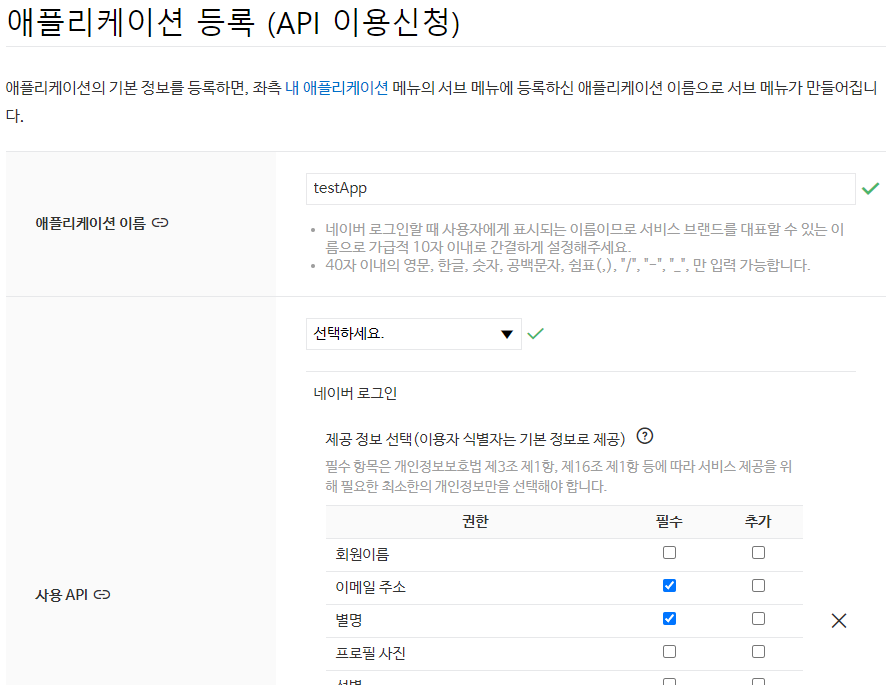Uncheck 별명 필수 checkbox

point(669,618)
